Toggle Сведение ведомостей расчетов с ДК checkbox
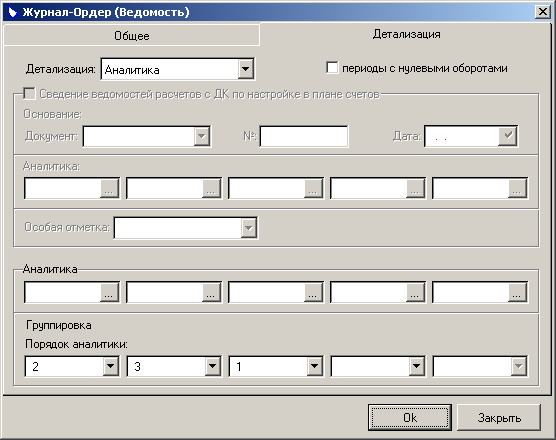 click(x=29, y=94)
